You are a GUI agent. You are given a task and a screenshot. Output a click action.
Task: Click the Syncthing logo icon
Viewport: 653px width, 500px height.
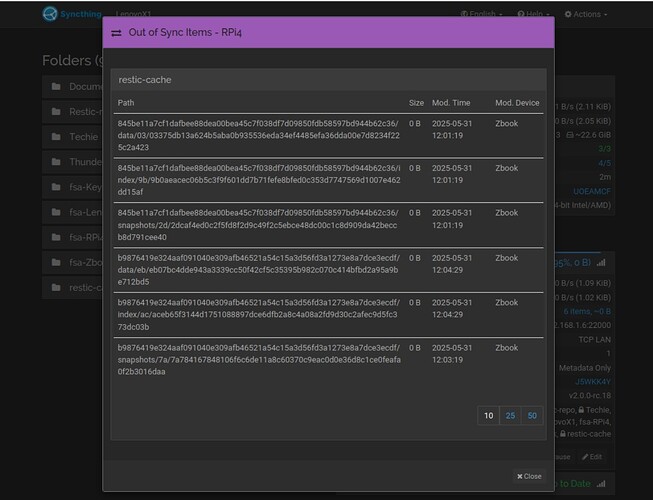coord(50,14)
